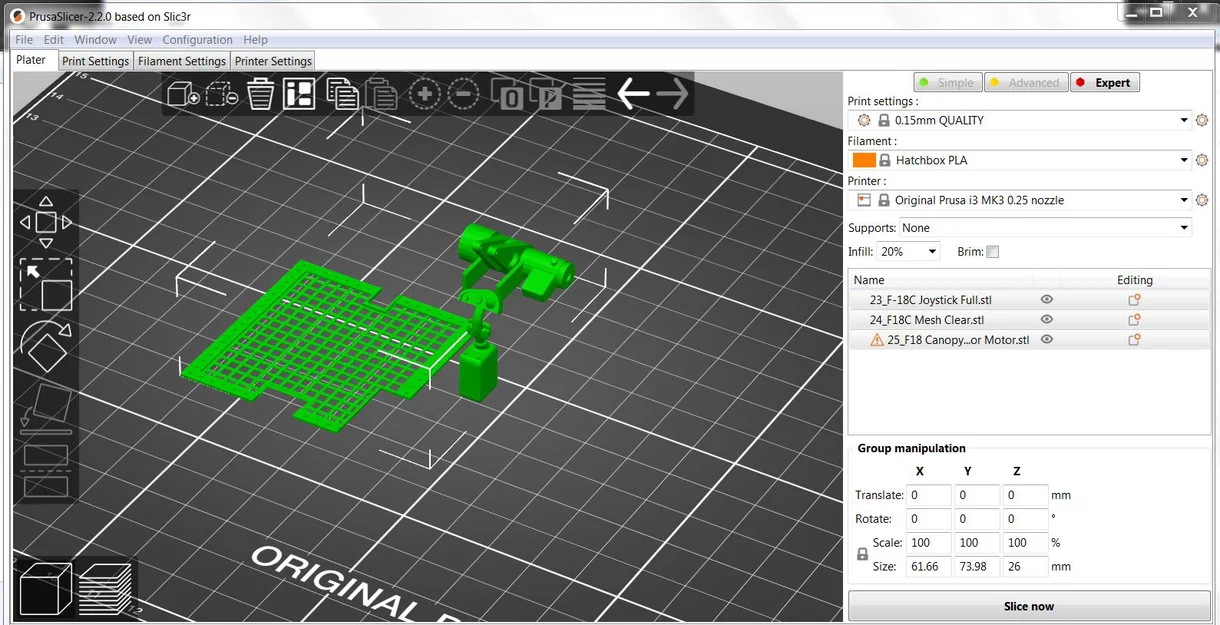Open the Supports None dropdown

click(x=1045, y=228)
